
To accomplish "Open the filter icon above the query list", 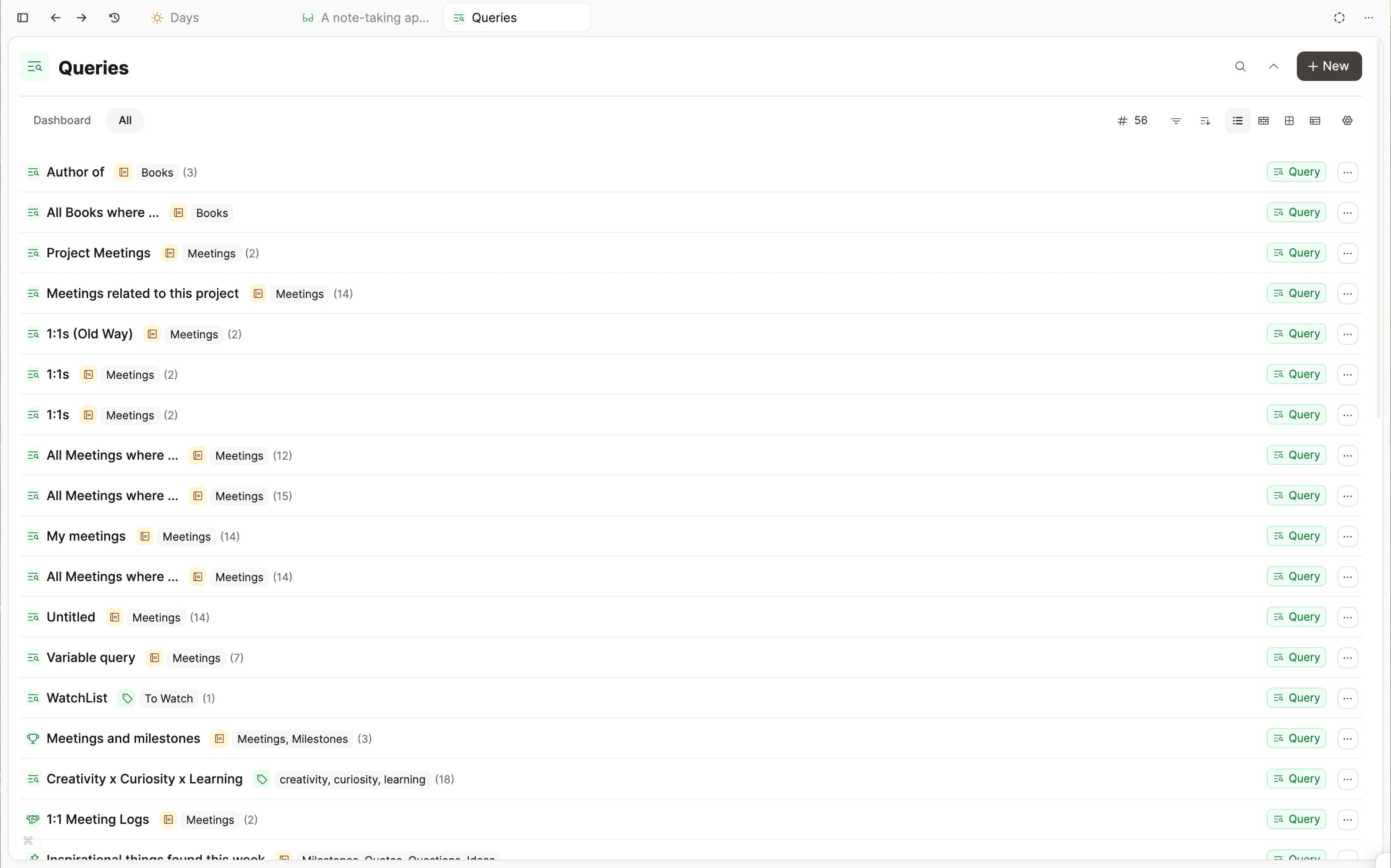I will click(x=1176, y=121).
